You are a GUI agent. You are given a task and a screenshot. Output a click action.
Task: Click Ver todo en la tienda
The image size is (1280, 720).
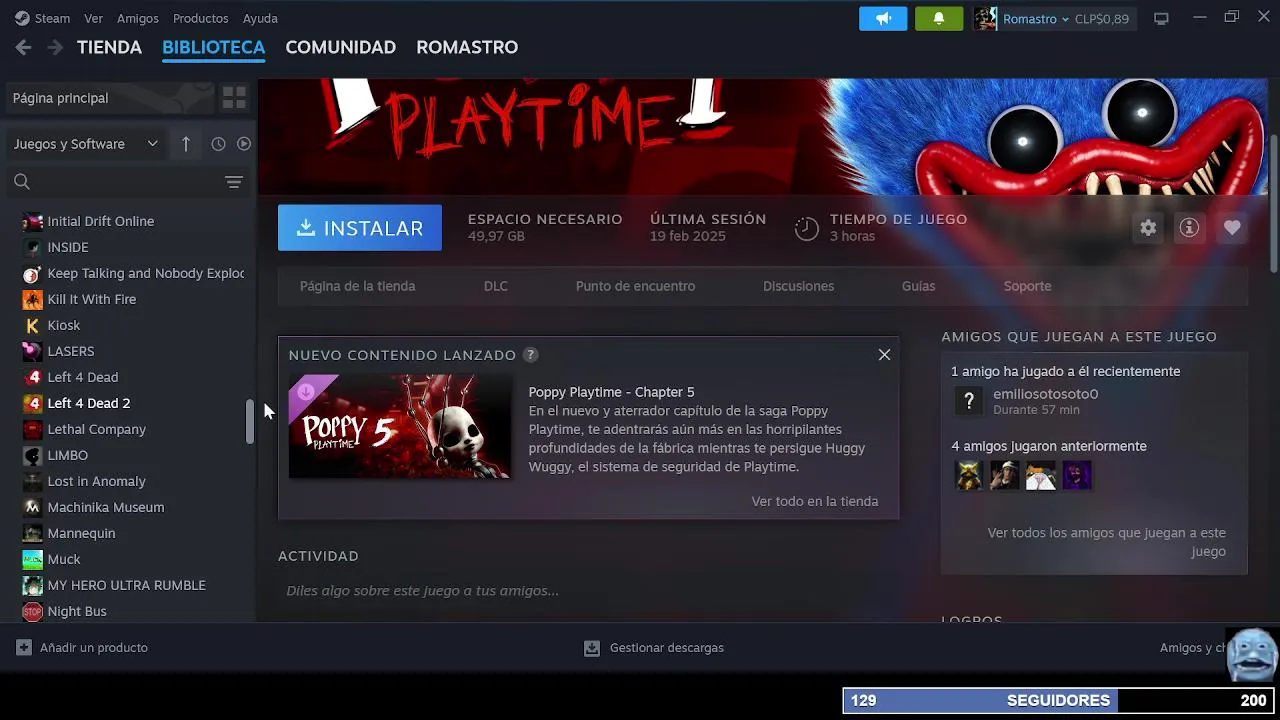[x=815, y=501]
